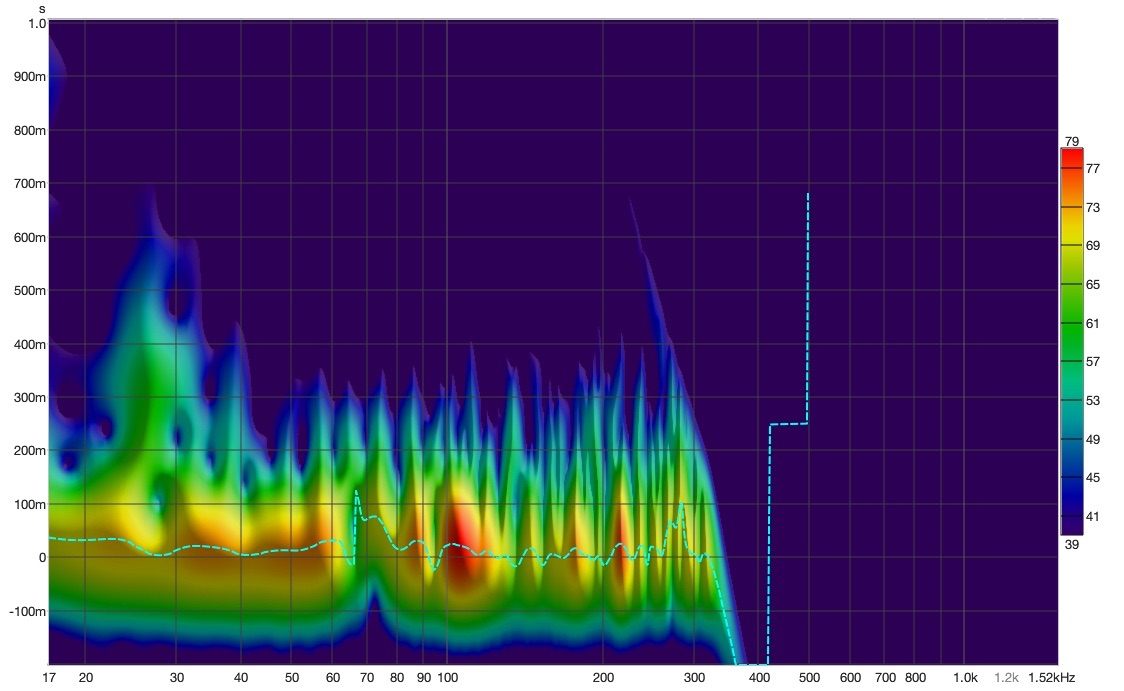Click the 700m label on the time axis
Screen dimensions: 1124x691
coord(30,184)
